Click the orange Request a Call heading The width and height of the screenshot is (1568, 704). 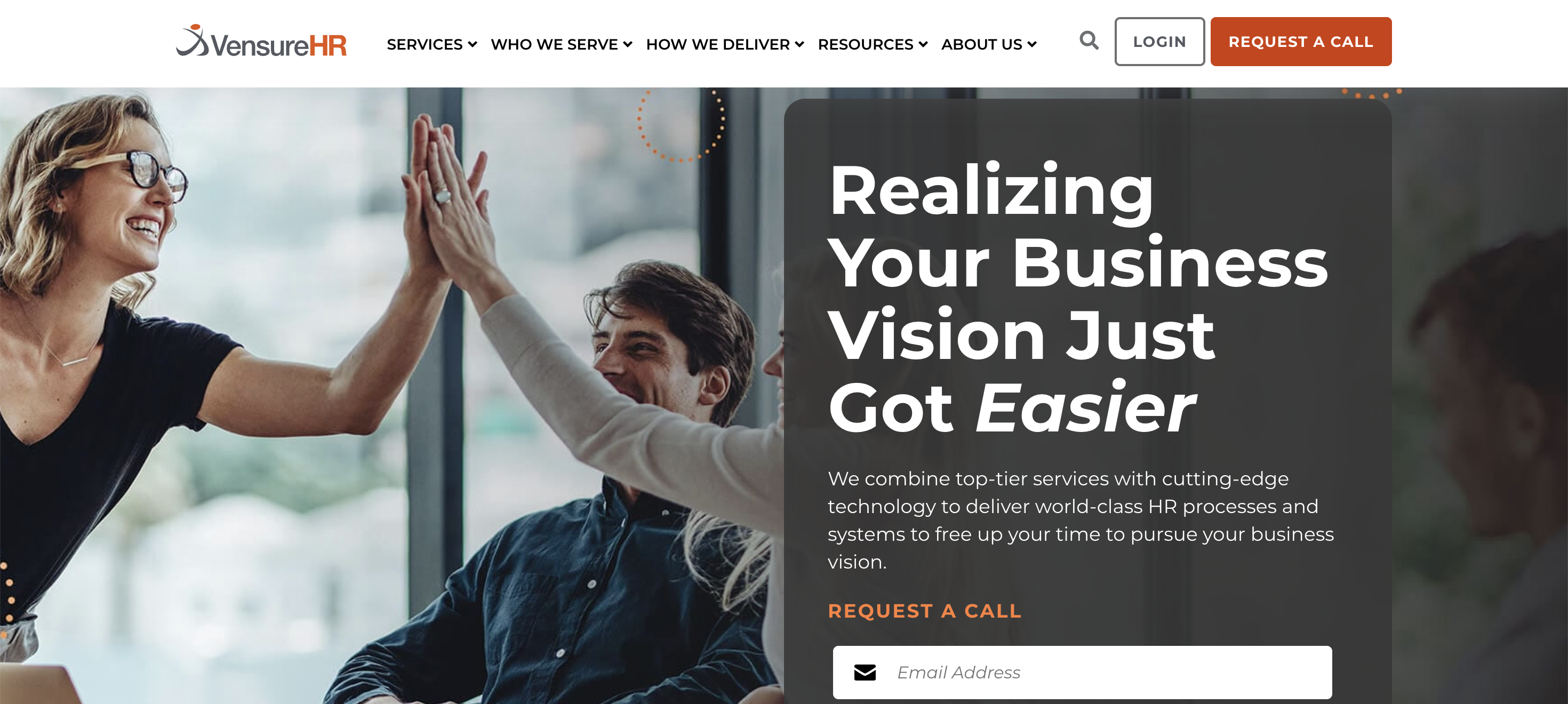pos(925,611)
